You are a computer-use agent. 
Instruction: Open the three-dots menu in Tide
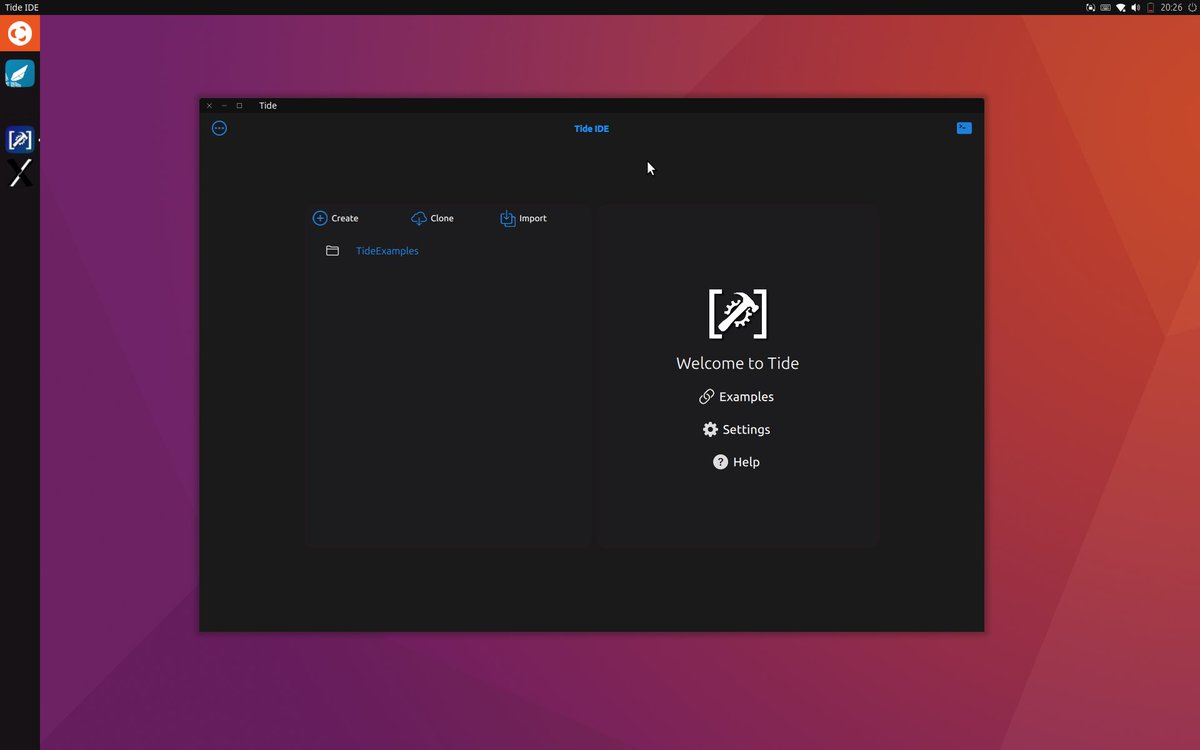click(x=219, y=128)
